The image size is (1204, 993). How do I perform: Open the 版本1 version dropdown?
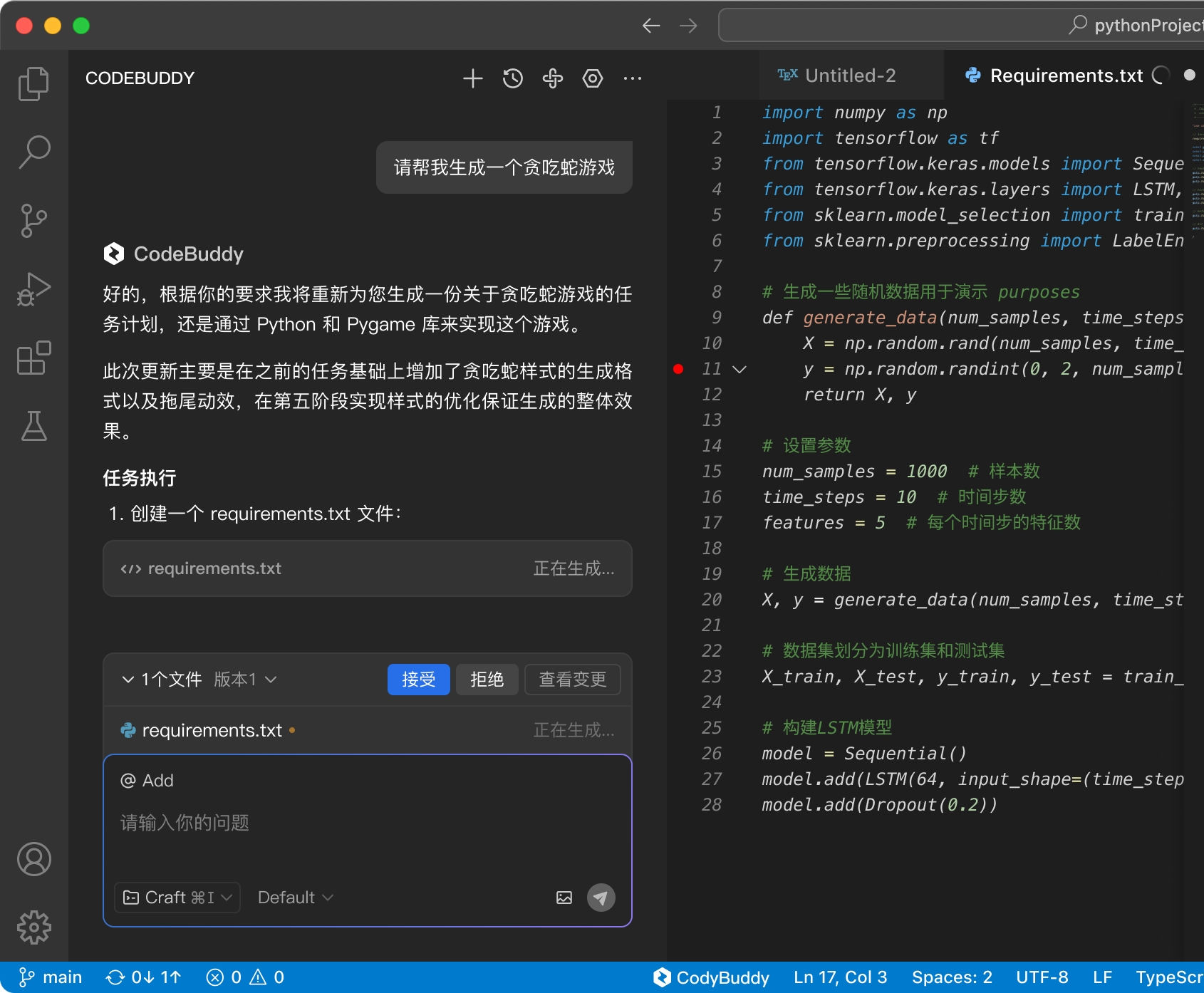pyautogui.click(x=244, y=680)
